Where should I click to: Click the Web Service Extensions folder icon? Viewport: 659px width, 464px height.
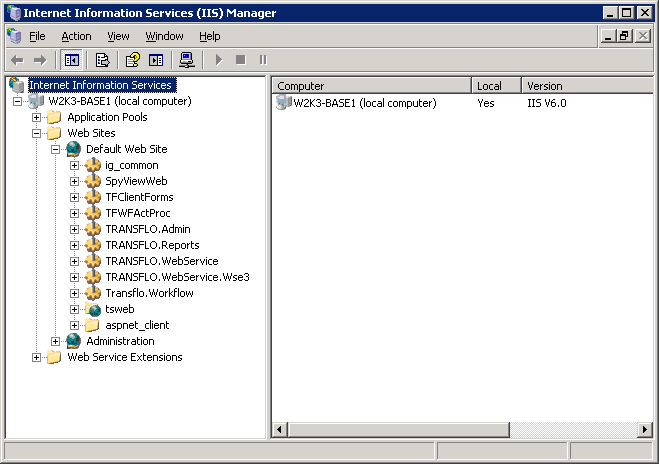(54, 357)
